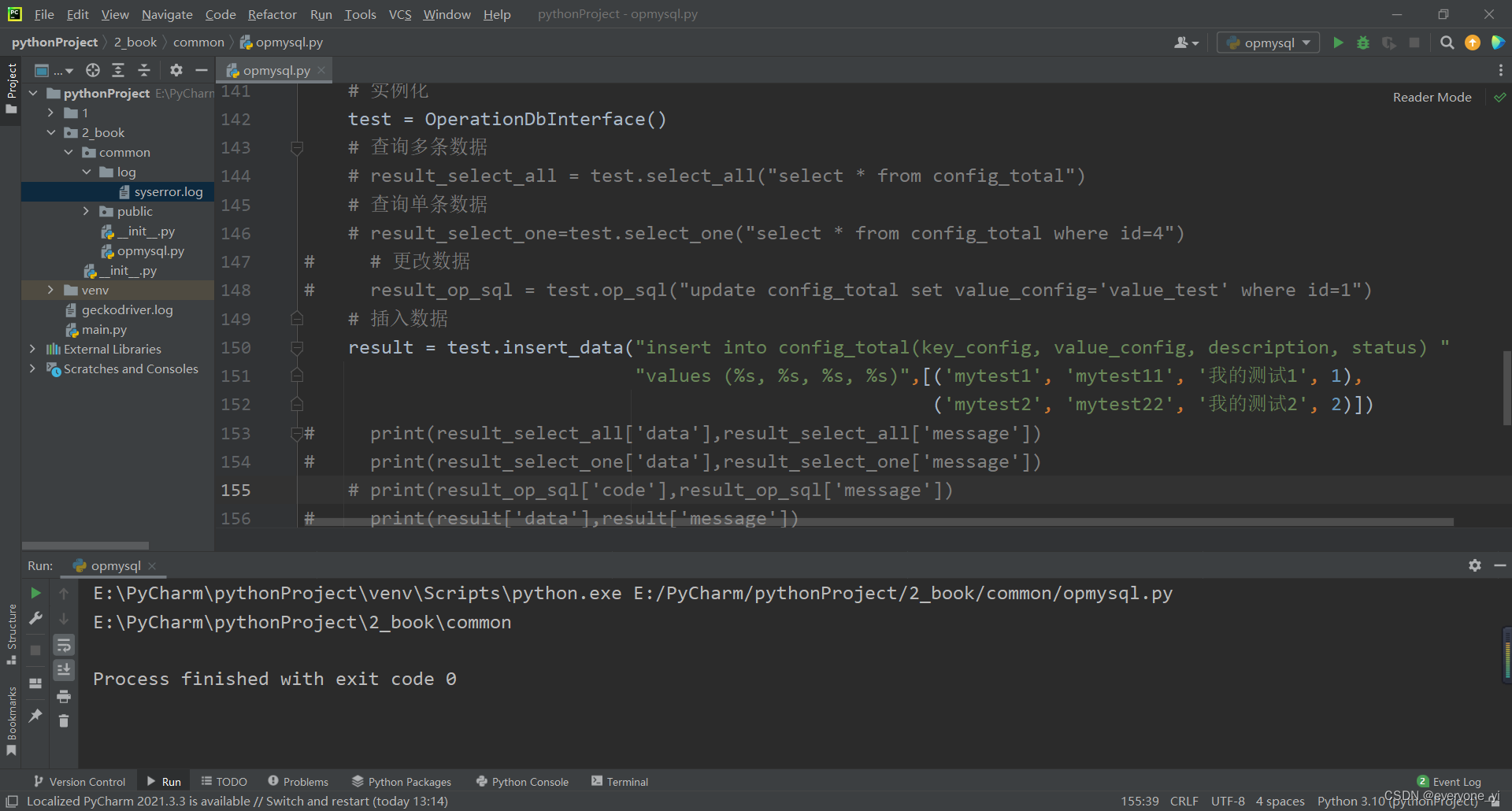
Task: Expand External Libraries node
Action: point(32,349)
